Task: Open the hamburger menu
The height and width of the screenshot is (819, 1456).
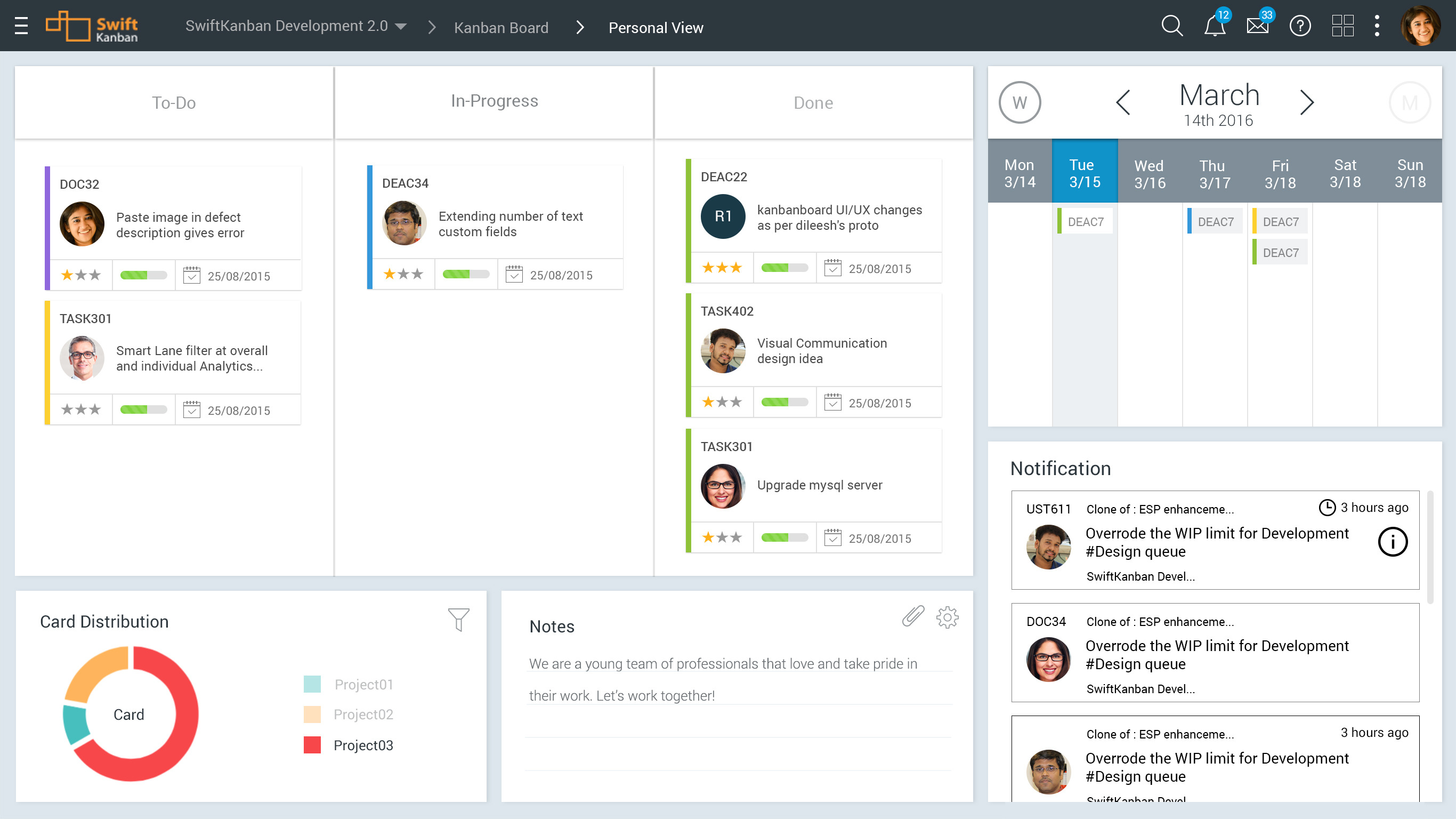Action: tap(21, 26)
